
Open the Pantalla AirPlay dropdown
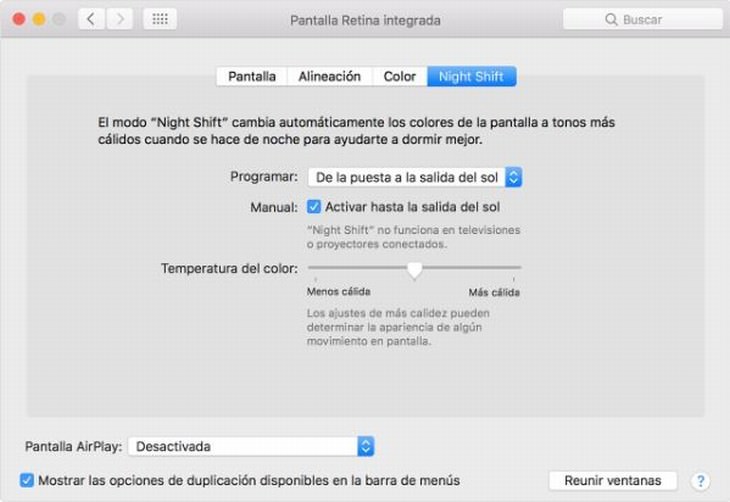[251, 446]
